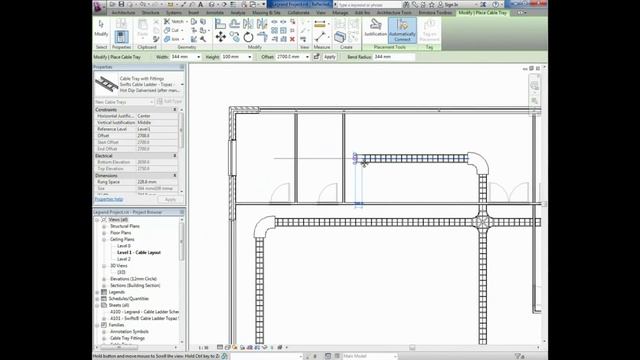
Task: Expand the Schedules/Quantities tree node
Action: tap(98, 299)
